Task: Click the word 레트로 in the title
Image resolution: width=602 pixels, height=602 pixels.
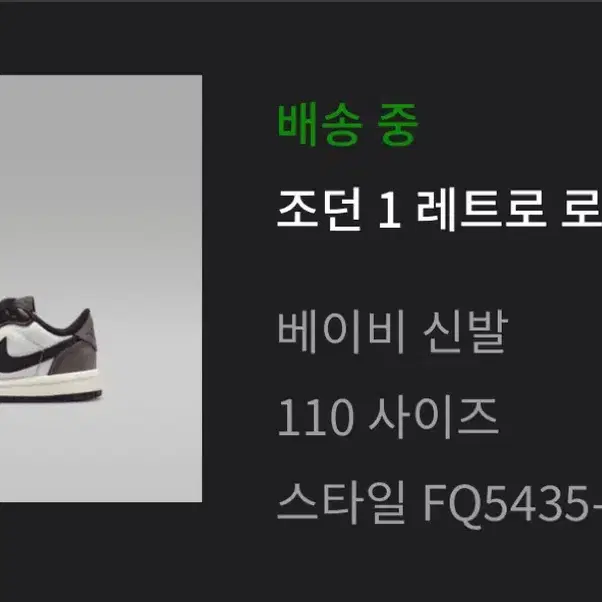Action: [x=481, y=209]
